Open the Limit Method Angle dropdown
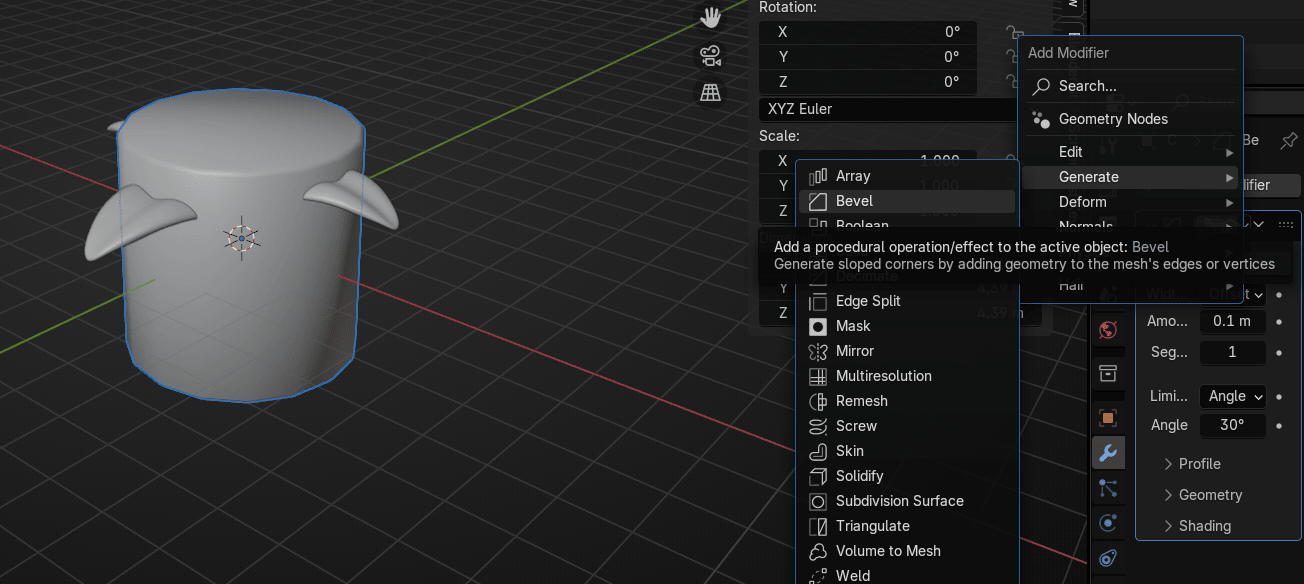 pos(1232,396)
